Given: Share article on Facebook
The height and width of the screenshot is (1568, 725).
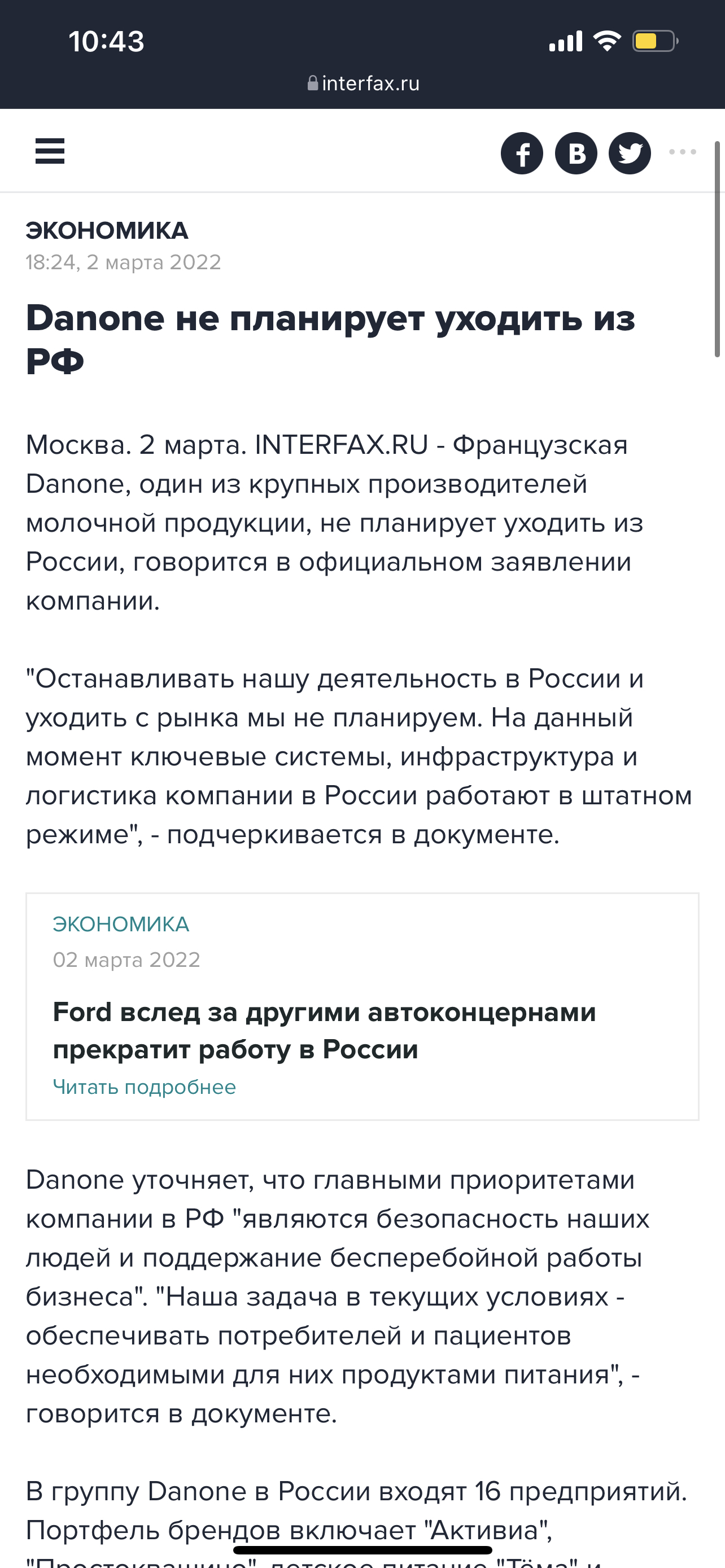Looking at the screenshot, I should 522,153.
